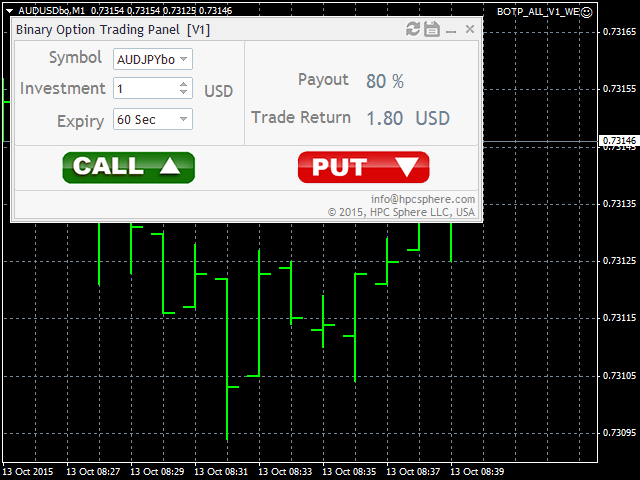Click the Binary Option Trading Panel [V1] title

[113, 30]
